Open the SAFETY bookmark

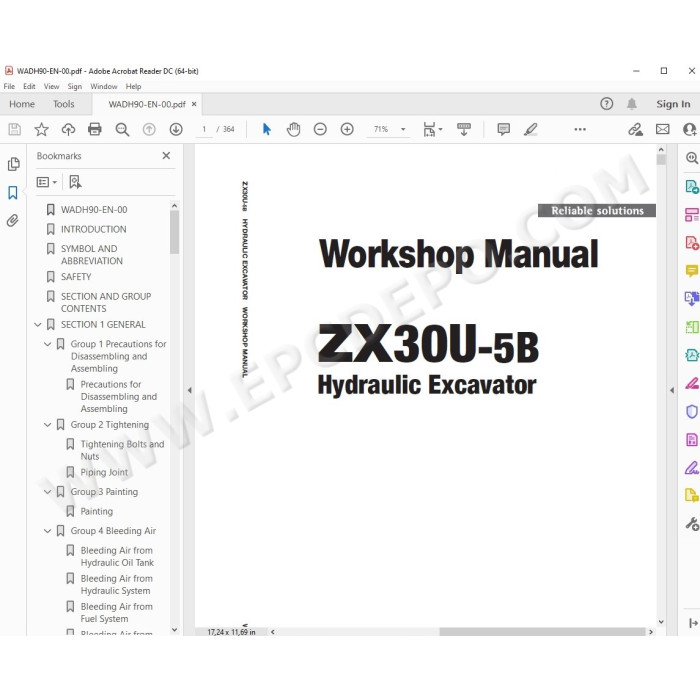pyautogui.click(x=76, y=277)
